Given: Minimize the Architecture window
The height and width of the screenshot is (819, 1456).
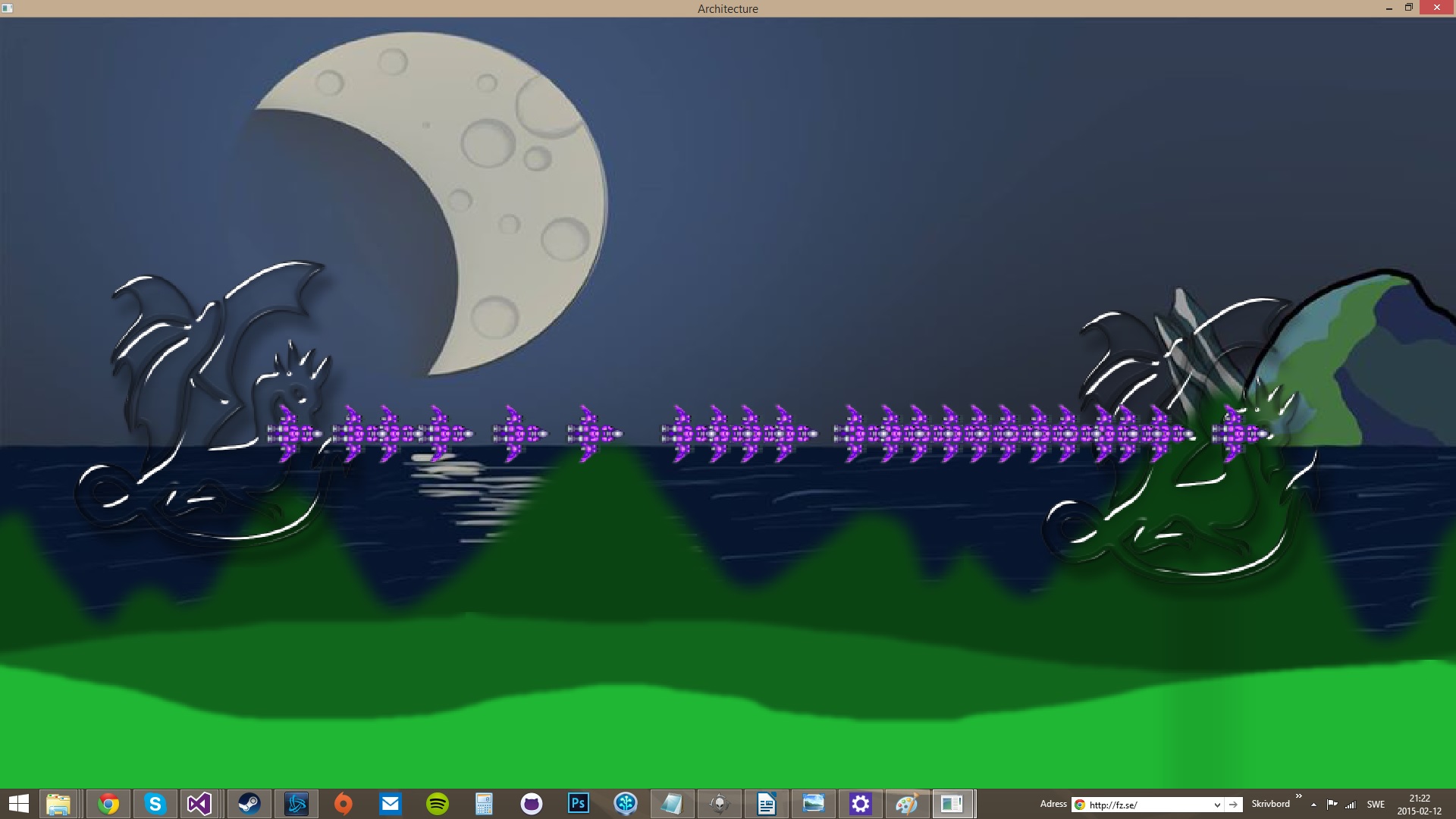Looking at the screenshot, I should pos(1389,8).
